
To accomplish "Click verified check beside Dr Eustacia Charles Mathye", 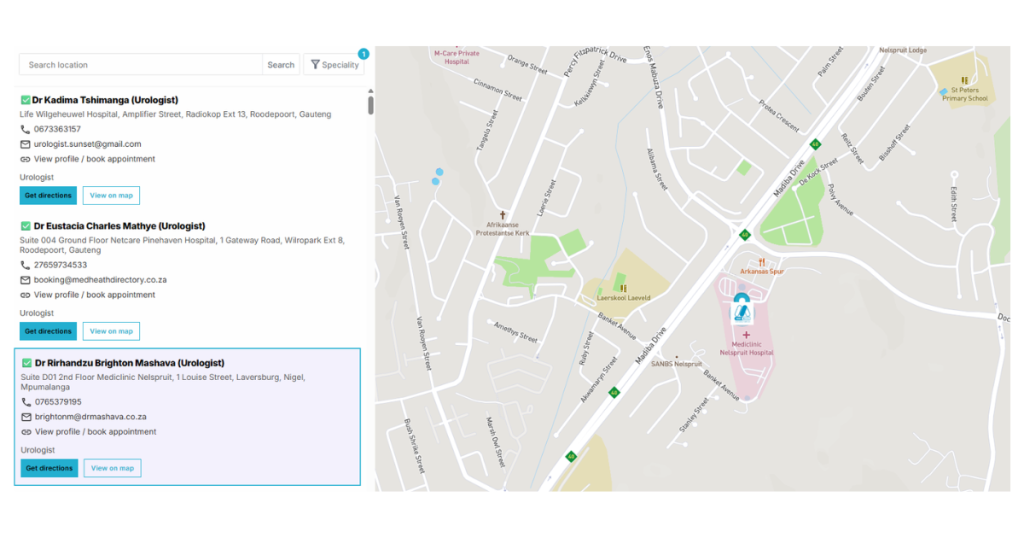I will 25,226.
